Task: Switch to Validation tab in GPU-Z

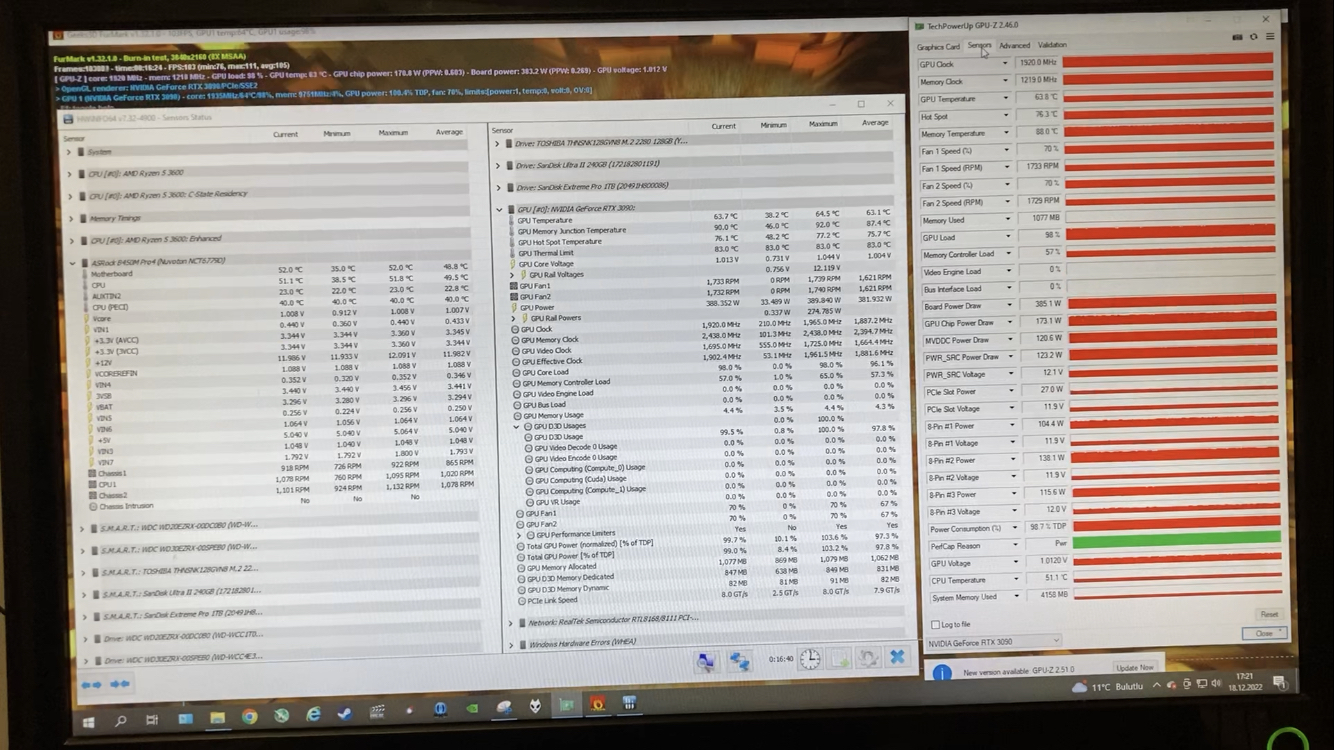Action: (x=1052, y=45)
